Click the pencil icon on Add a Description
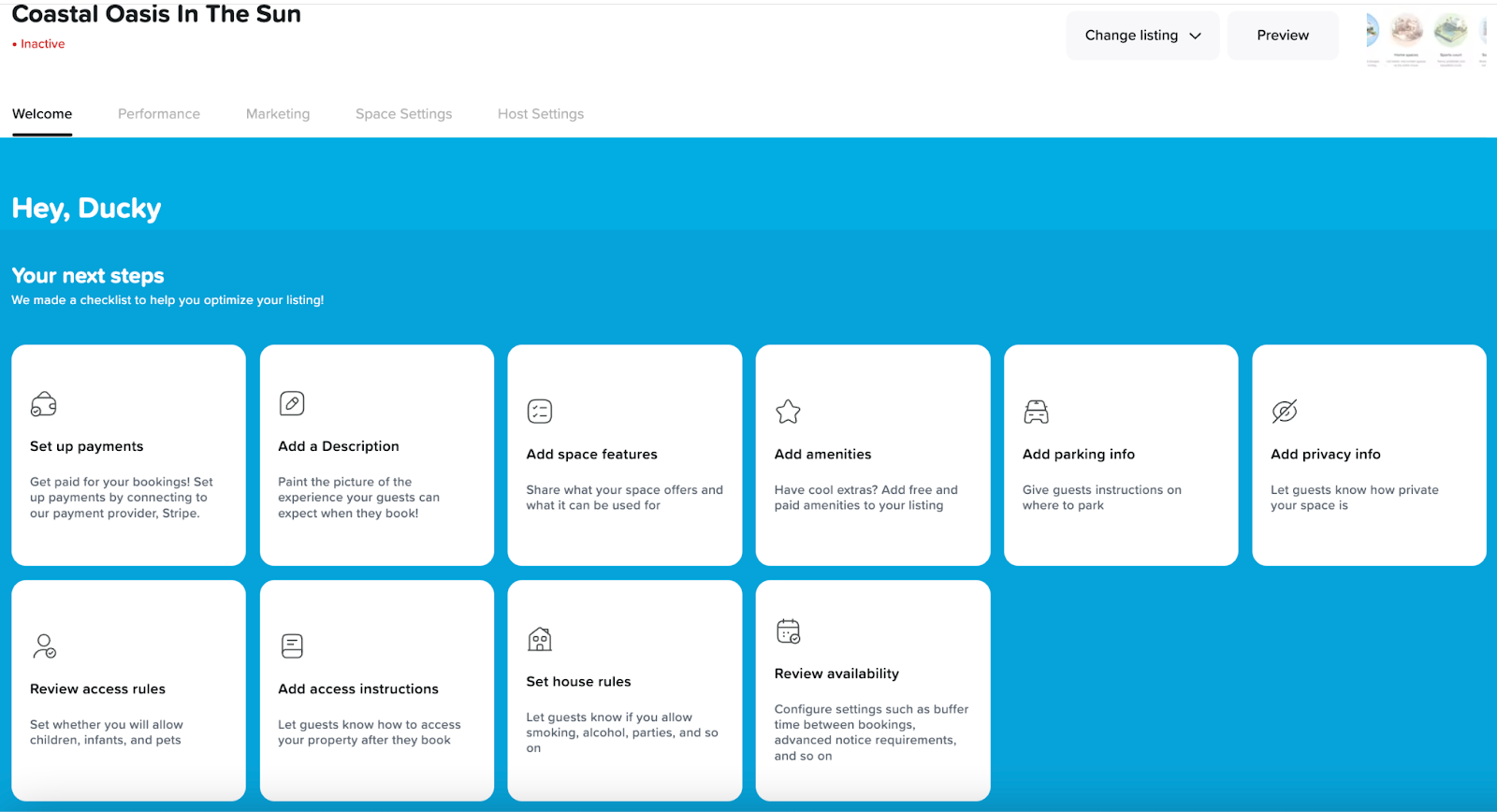 (292, 403)
